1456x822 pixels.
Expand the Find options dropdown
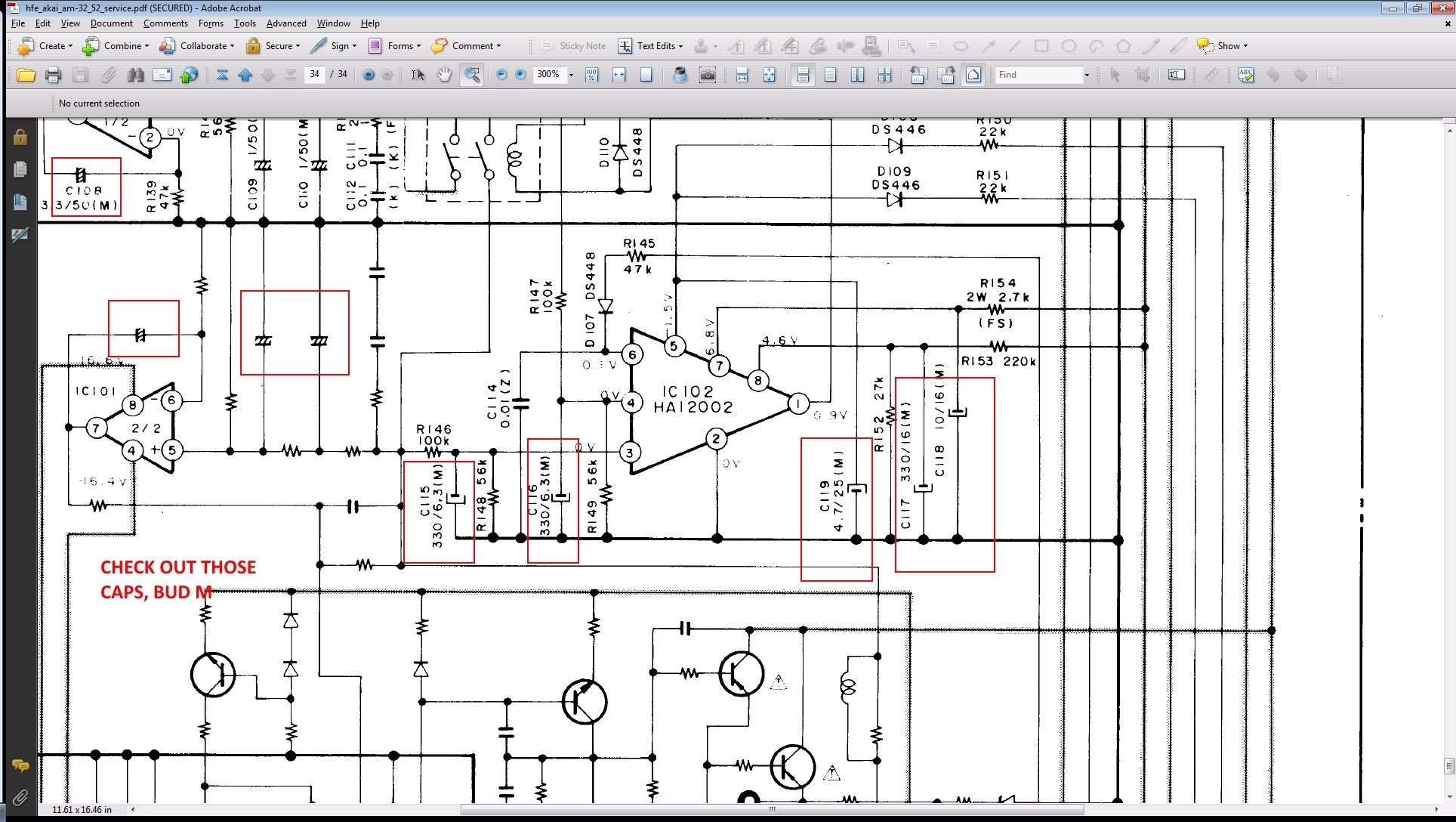pos(1087,75)
